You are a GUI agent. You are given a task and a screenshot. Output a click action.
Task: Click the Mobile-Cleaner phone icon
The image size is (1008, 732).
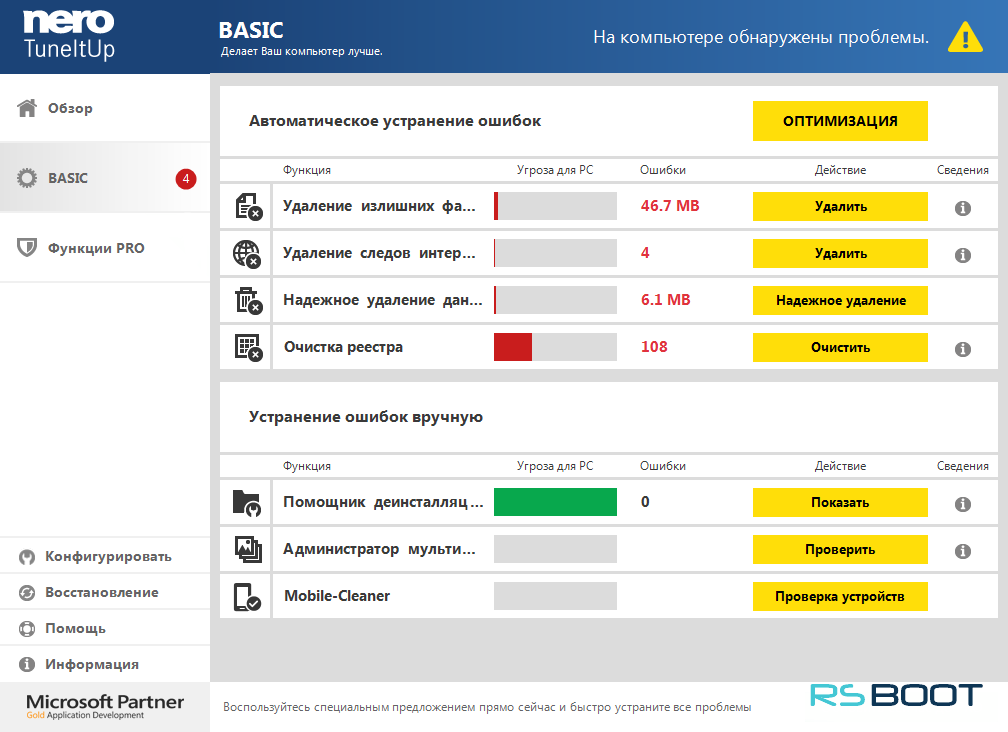click(x=247, y=597)
